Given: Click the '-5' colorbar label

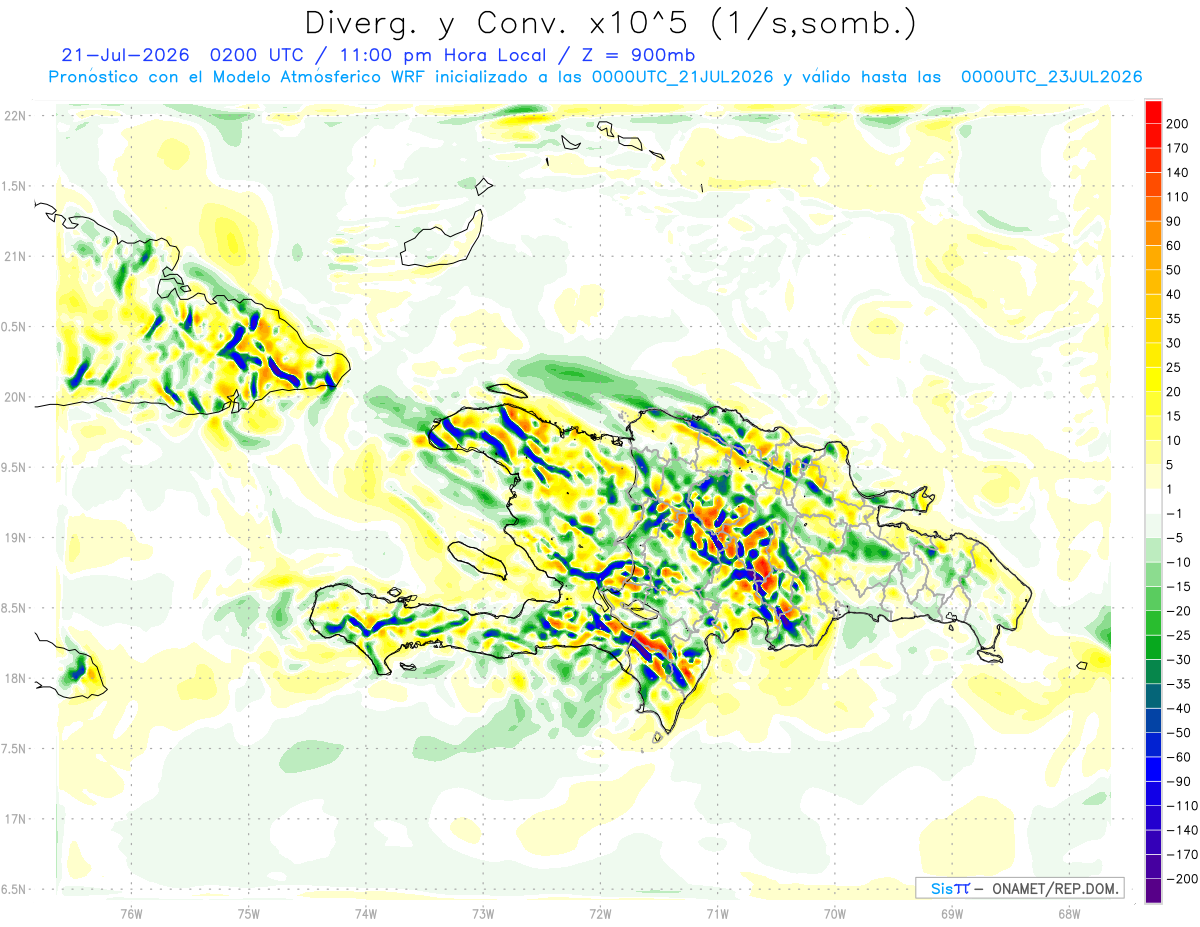Looking at the screenshot, I should (1176, 537).
